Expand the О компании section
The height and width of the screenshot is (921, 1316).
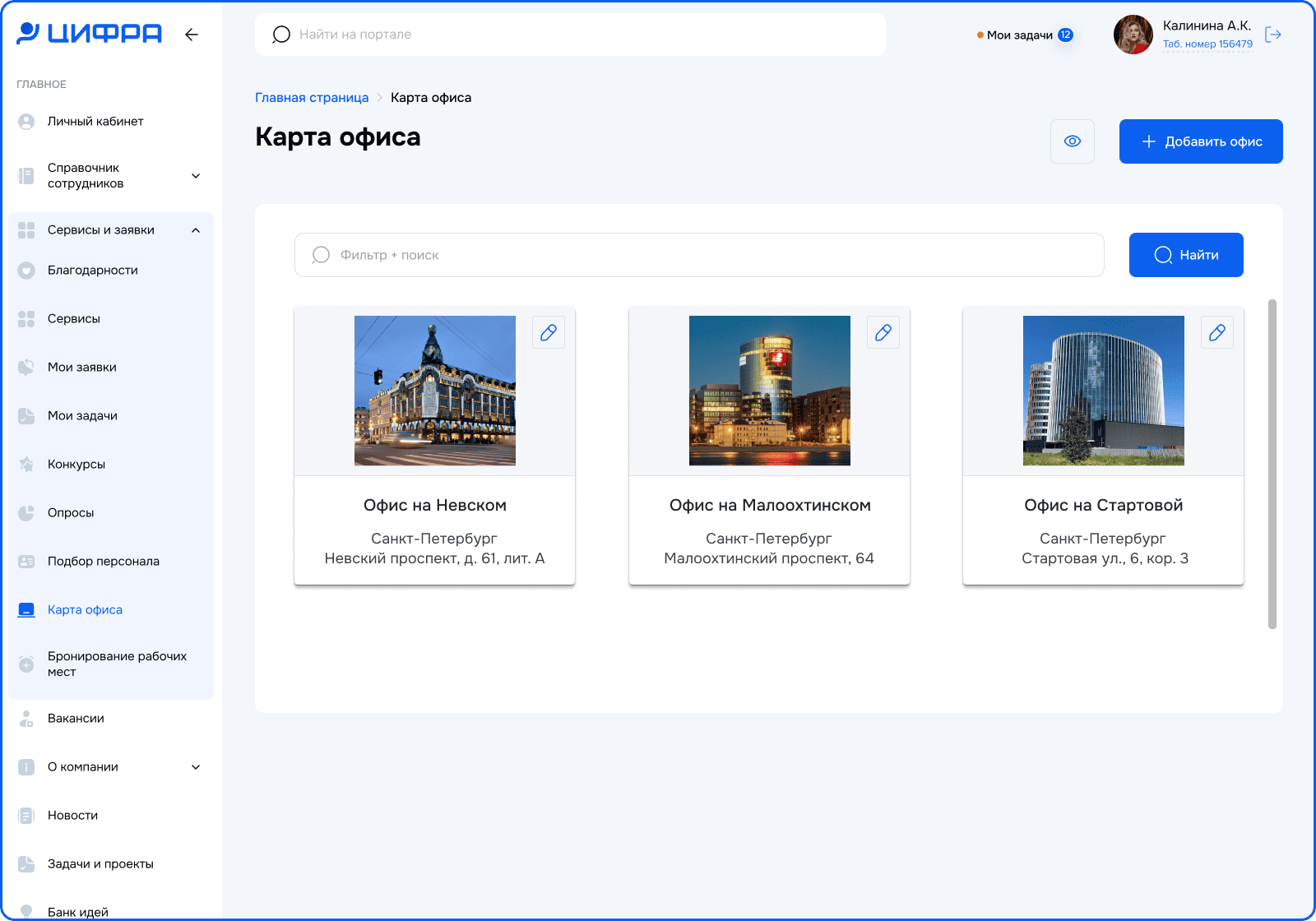click(195, 766)
